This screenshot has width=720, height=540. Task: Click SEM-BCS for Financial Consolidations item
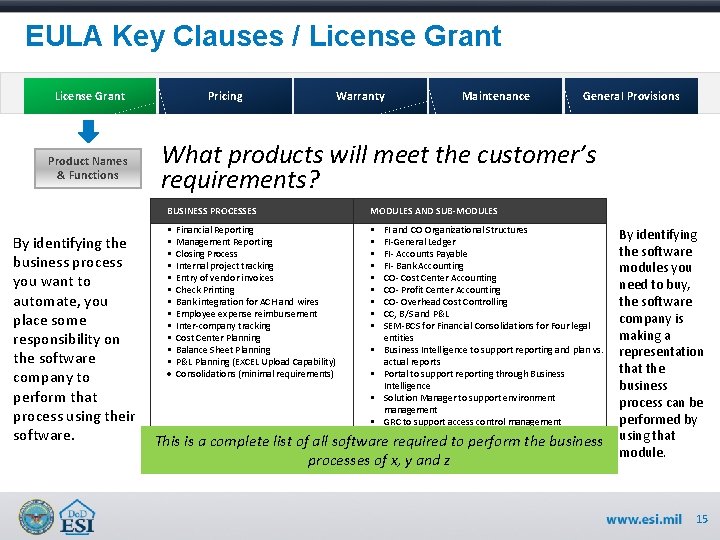[487, 332]
